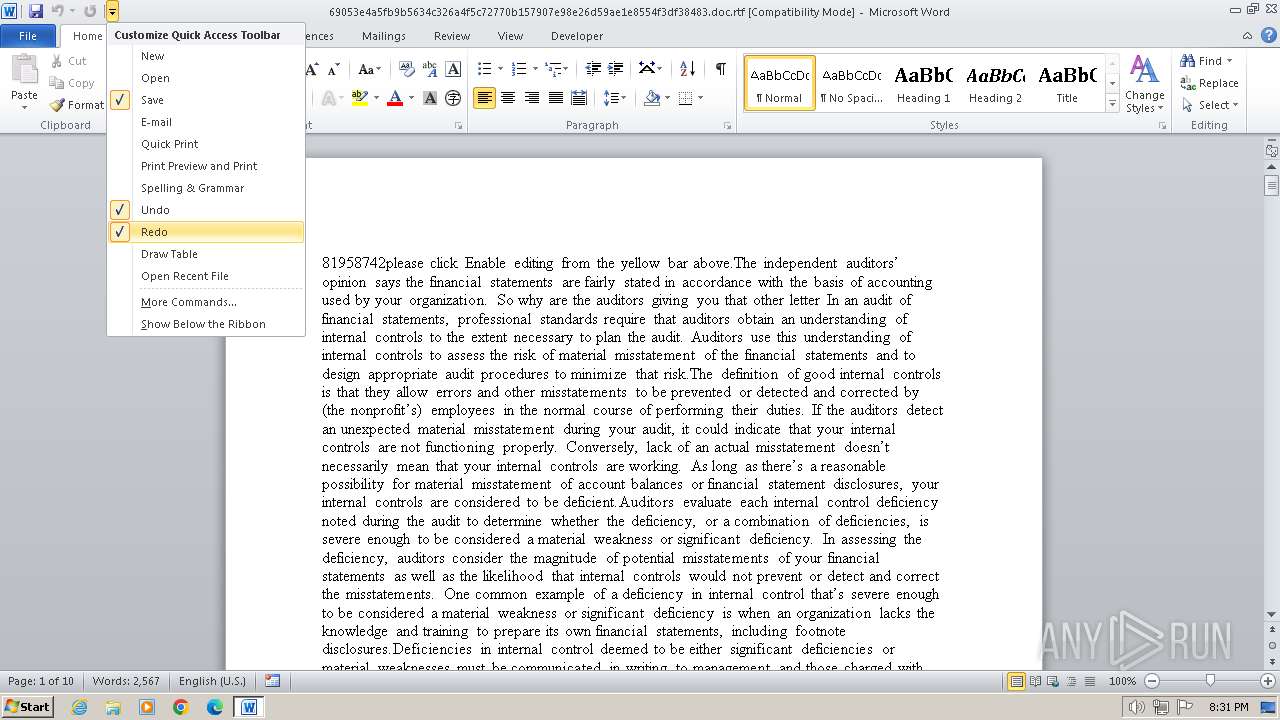
Task: Click the Bullets list icon
Action: (484, 69)
